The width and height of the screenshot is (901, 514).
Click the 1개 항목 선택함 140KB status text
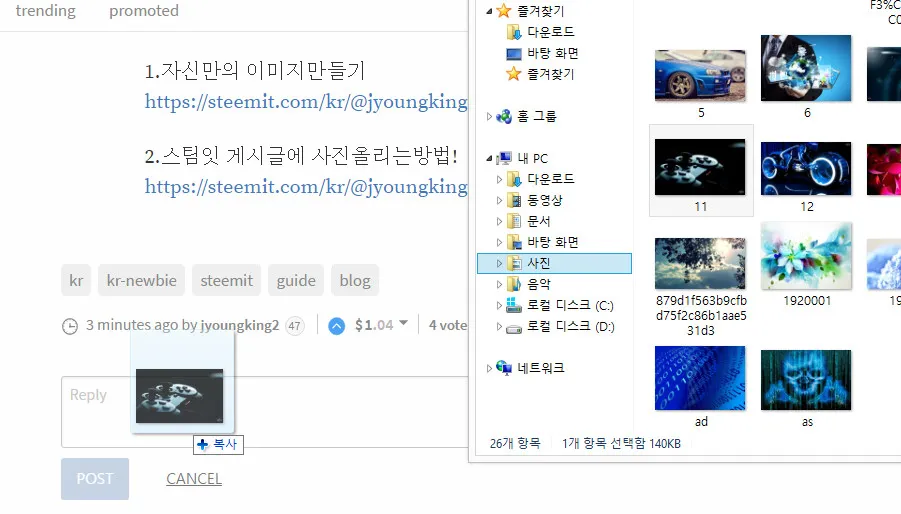pyautogui.click(x=621, y=443)
